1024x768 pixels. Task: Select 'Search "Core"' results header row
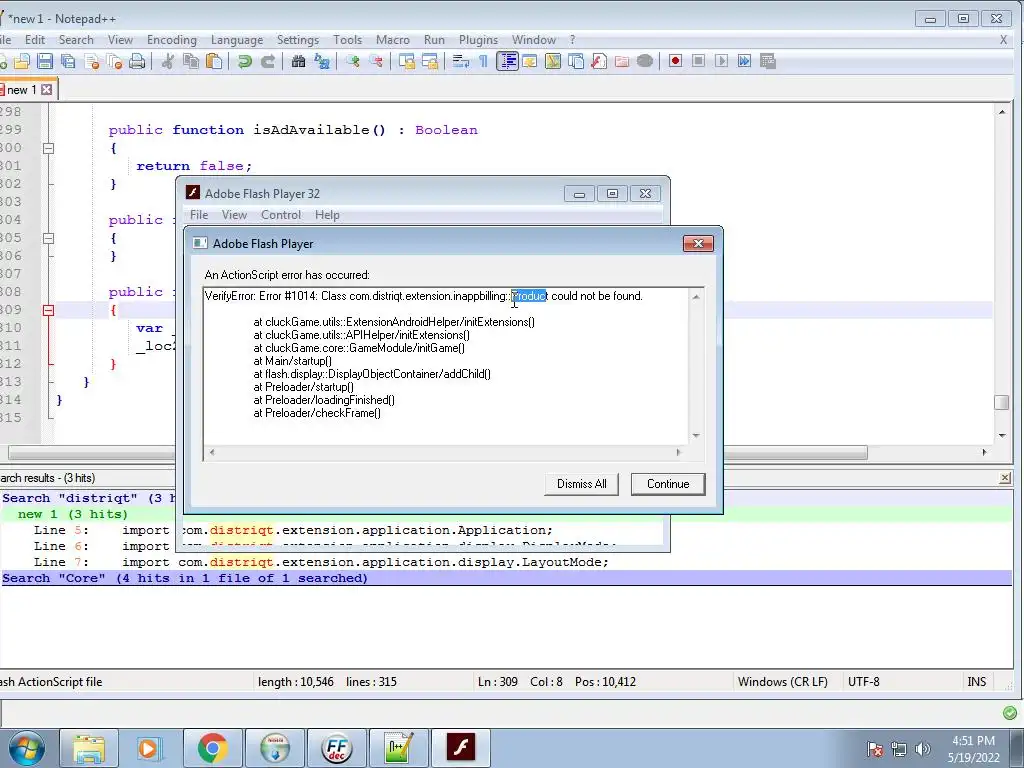click(x=506, y=578)
